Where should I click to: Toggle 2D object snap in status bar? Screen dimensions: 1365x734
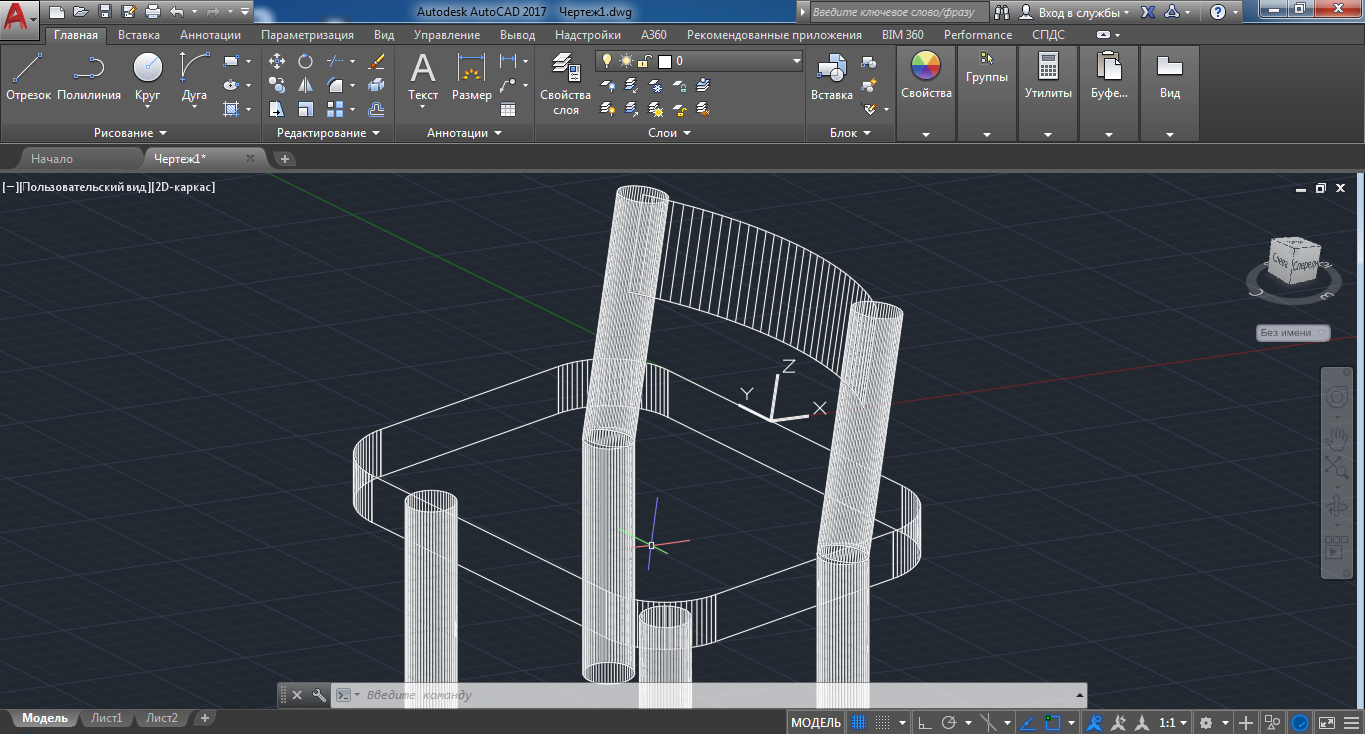[x=1053, y=722]
